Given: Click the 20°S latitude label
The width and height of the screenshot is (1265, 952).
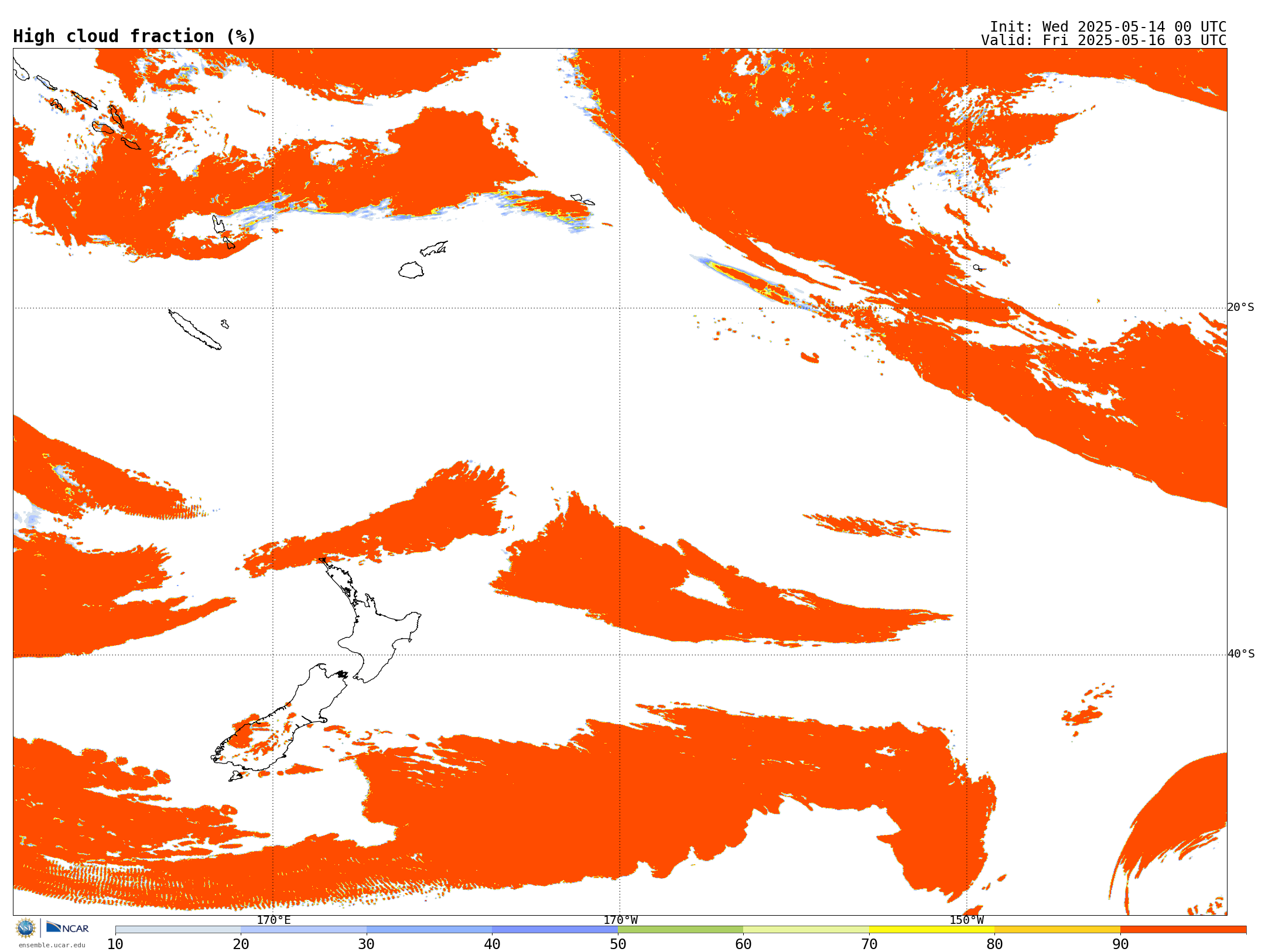Looking at the screenshot, I should [1241, 307].
